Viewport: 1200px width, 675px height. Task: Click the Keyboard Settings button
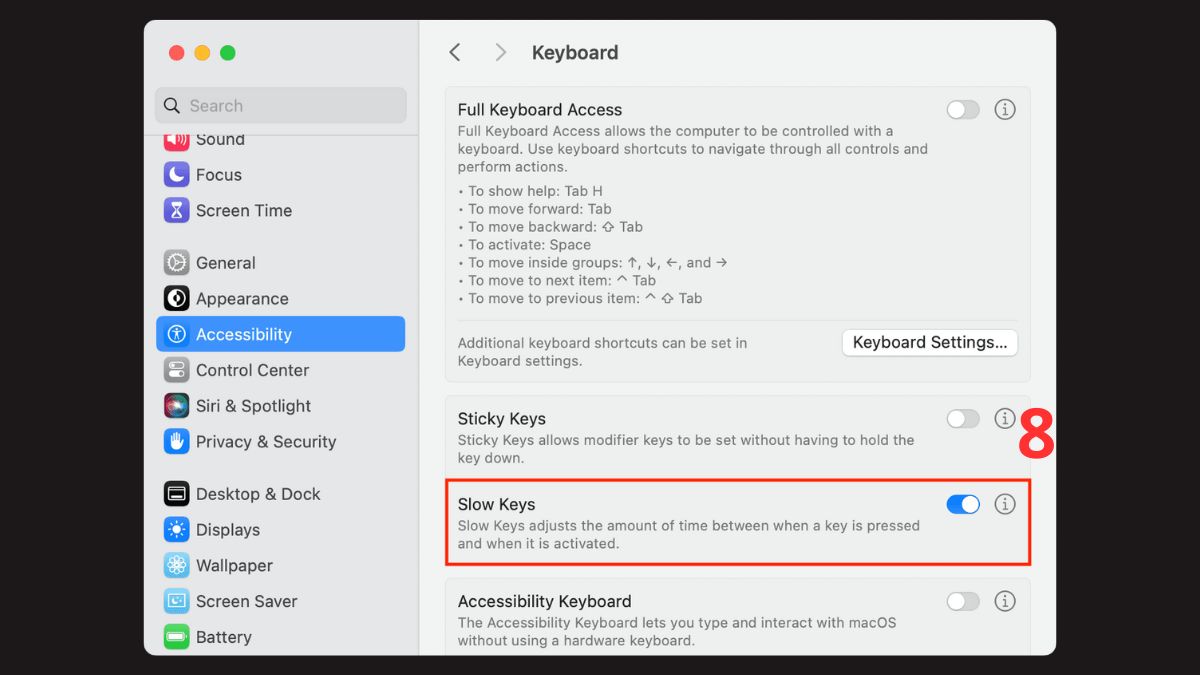[x=930, y=343]
